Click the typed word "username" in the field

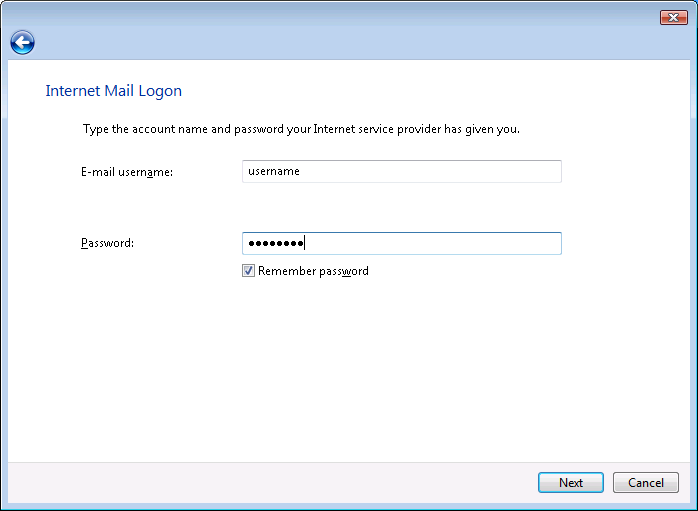pos(274,171)
